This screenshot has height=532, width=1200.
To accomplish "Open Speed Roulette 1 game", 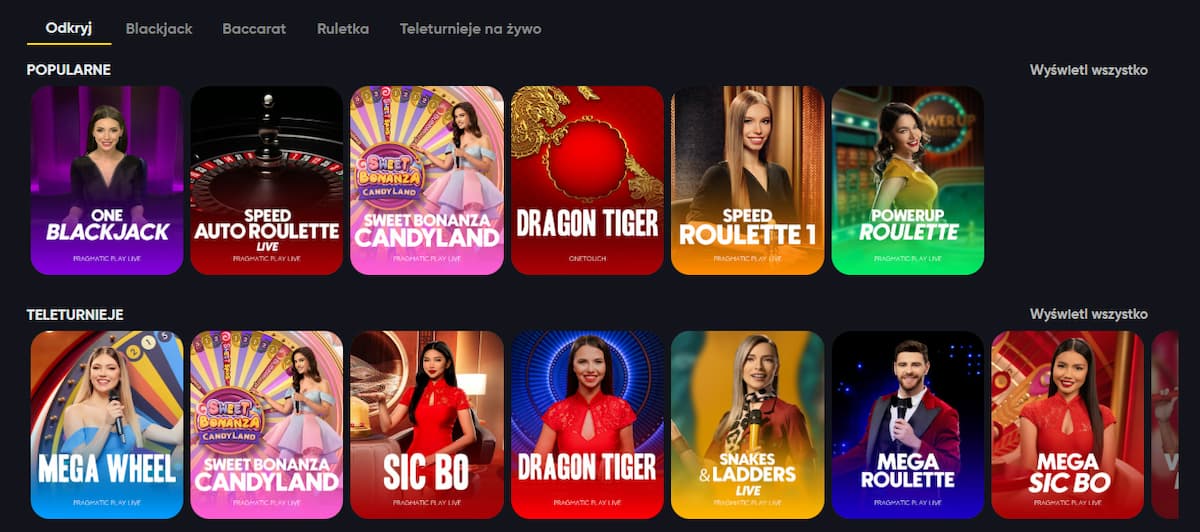I will (x=748, y=180).
